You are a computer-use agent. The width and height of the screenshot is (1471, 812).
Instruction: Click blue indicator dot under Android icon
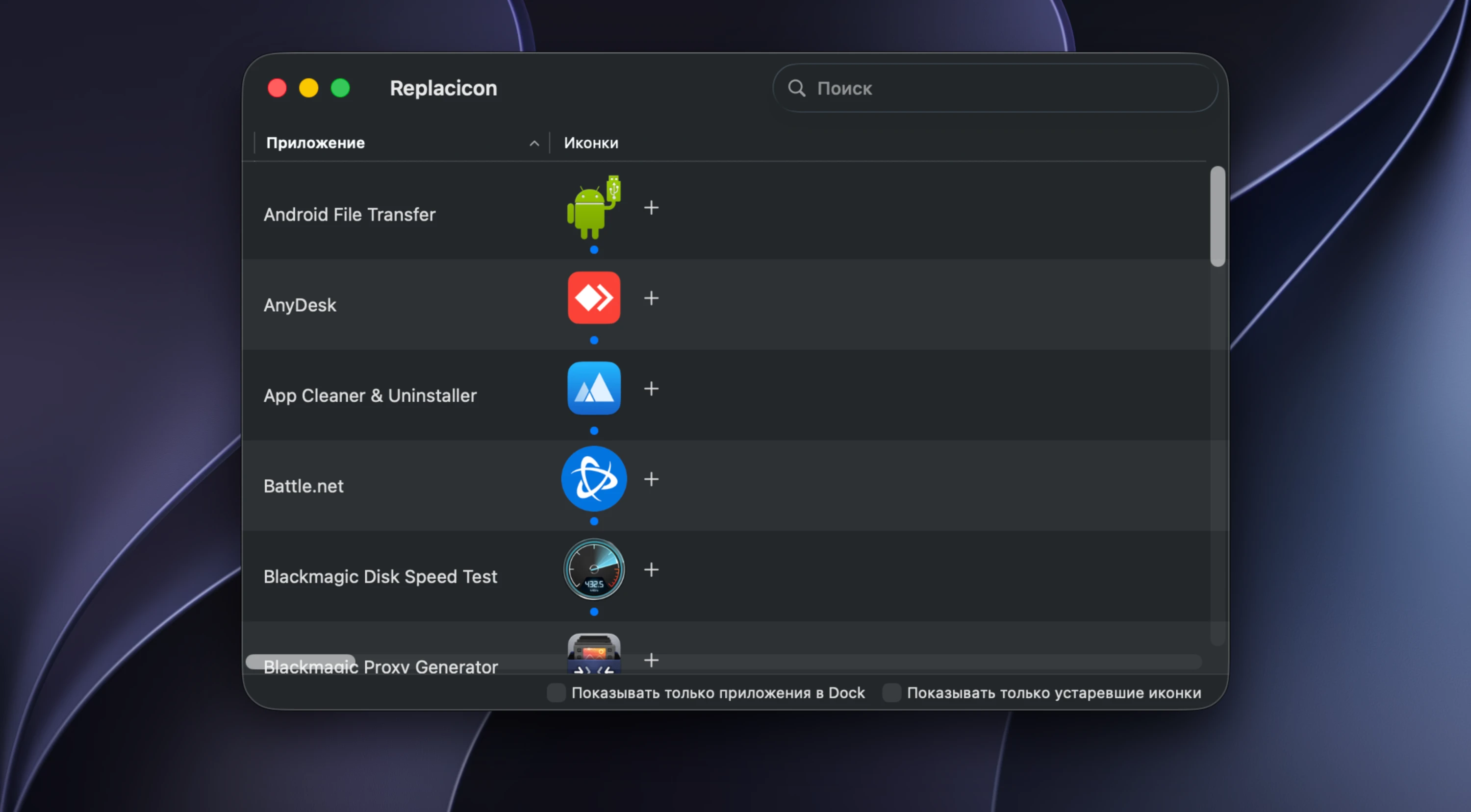(x=594, y=249)
